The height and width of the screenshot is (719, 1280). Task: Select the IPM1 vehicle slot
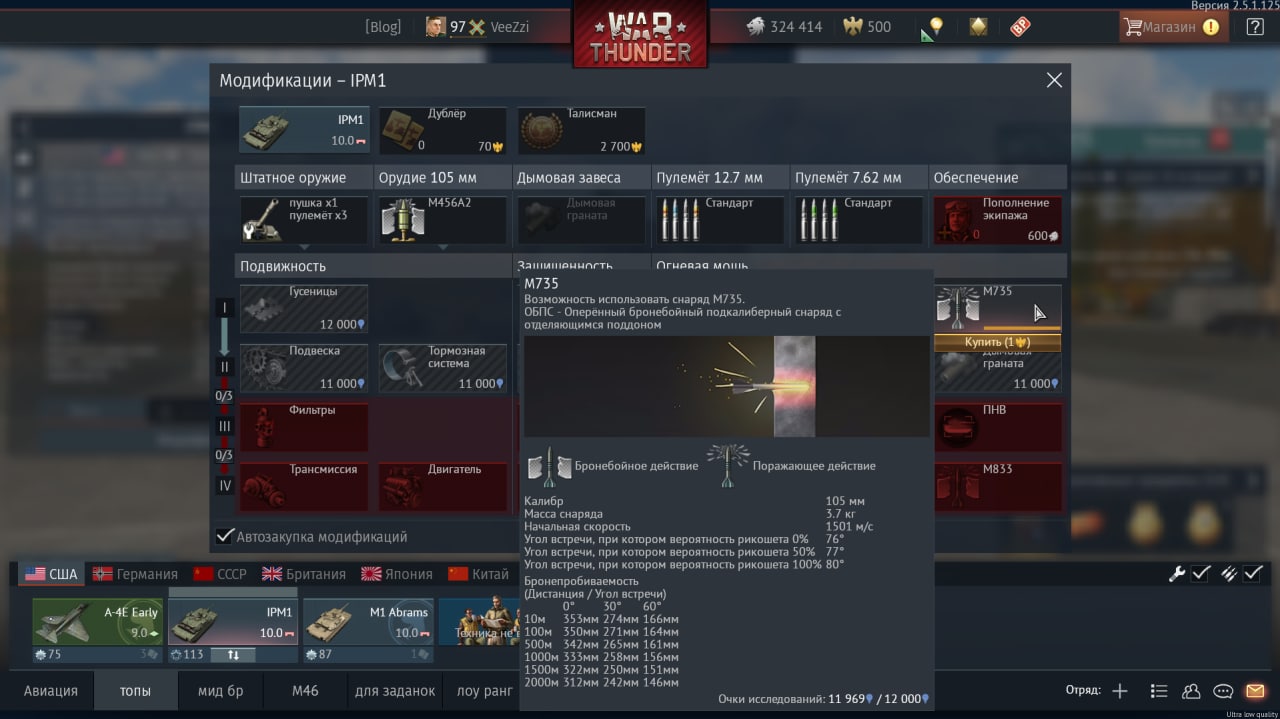click(x=233, y=622)
